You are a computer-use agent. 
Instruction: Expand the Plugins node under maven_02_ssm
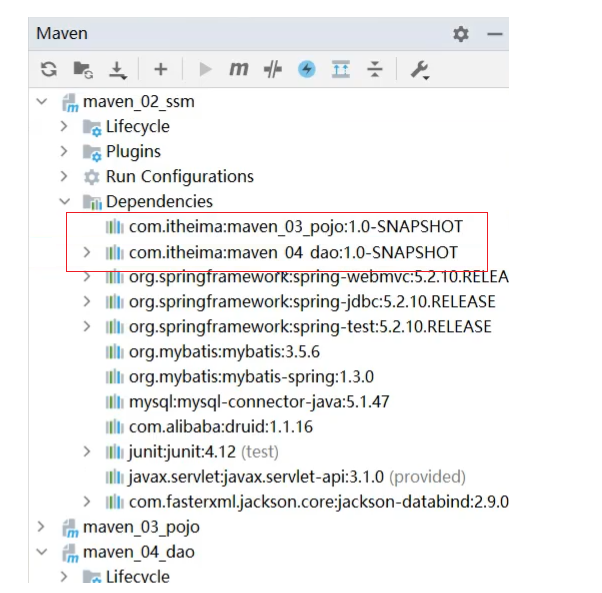pyautogui.click(x=64, y=151)
